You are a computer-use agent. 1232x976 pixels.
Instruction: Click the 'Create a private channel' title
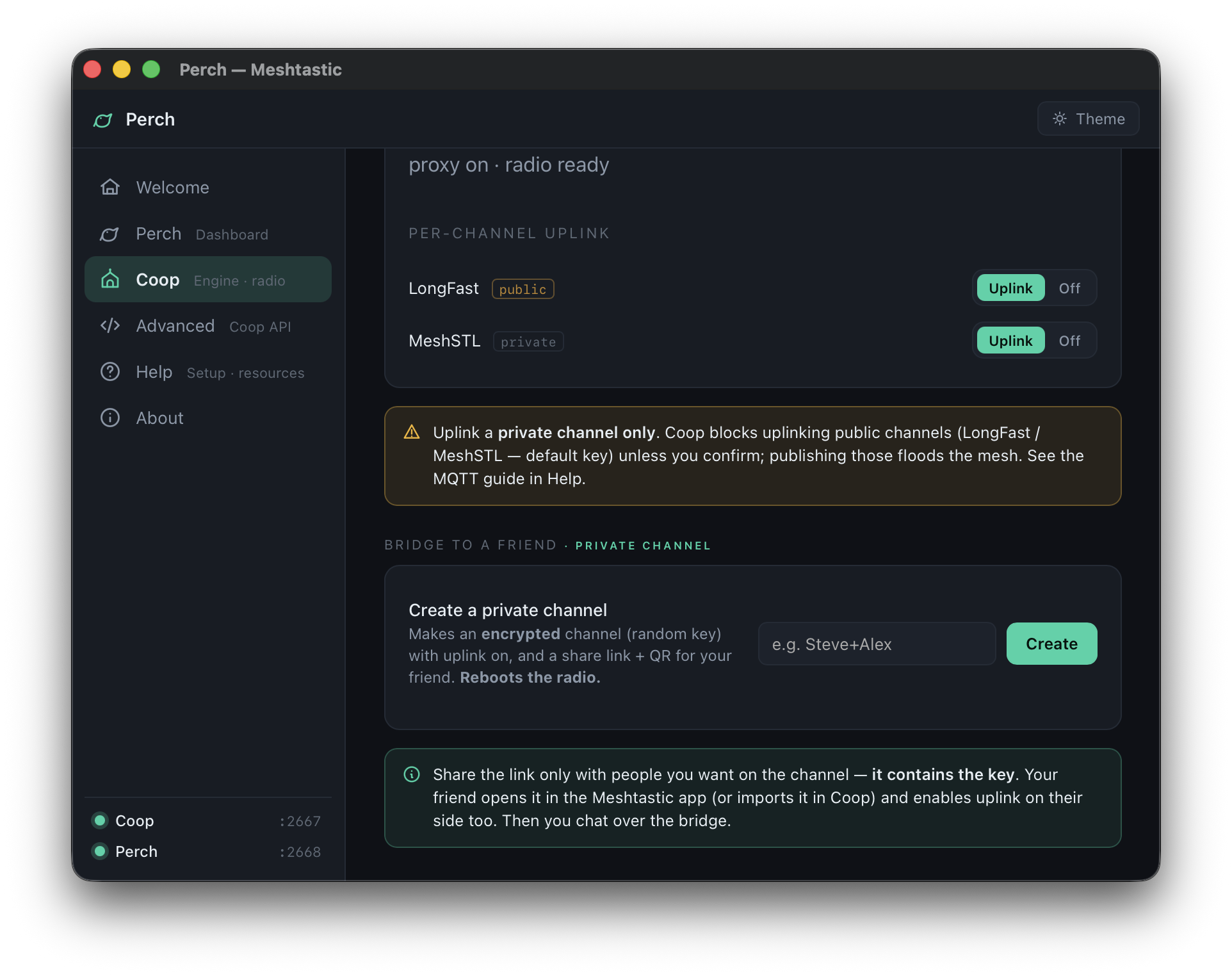tap(508, 610)
